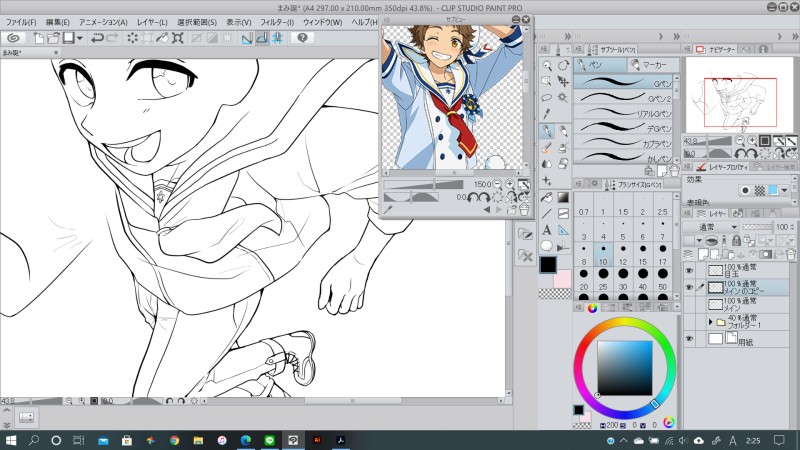Select the Eraser tool
This screenshot has width=800, height=450.
tap(563, 164)
